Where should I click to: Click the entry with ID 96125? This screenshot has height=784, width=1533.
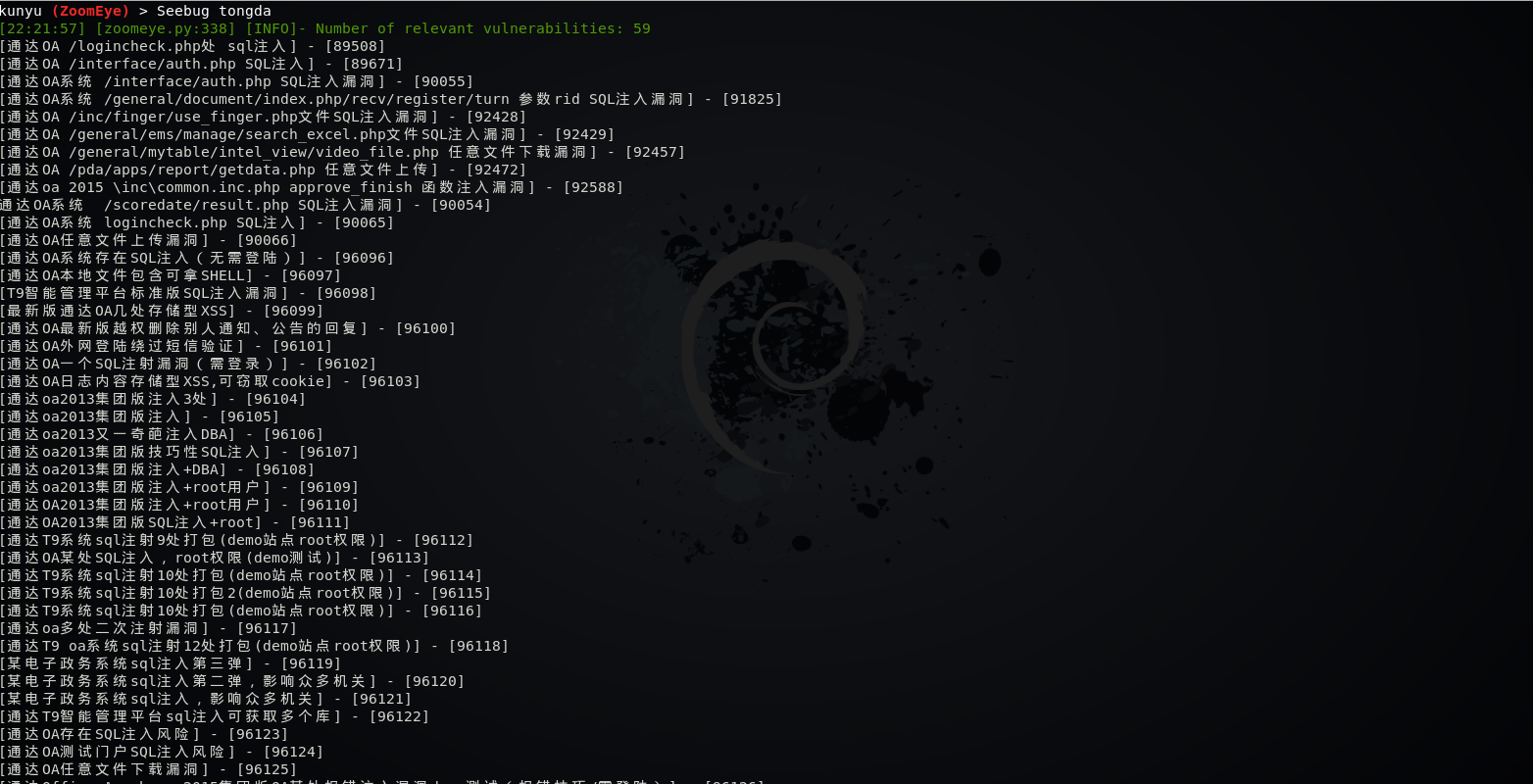click(x=149, y=769)
